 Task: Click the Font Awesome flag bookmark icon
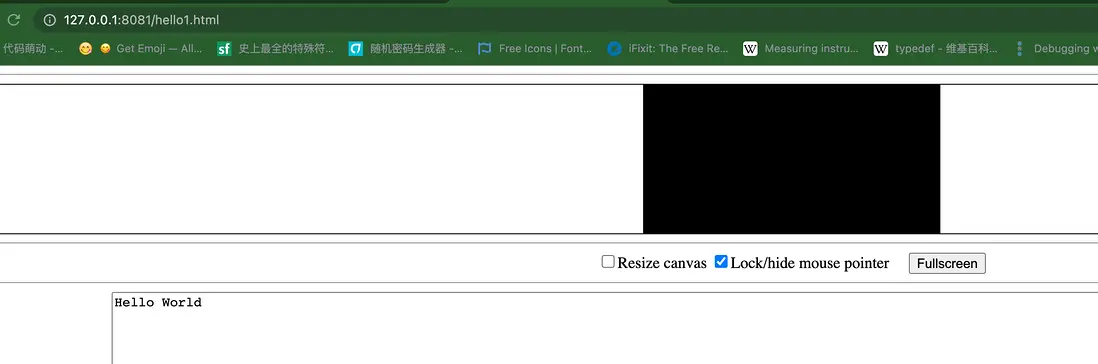pyautogui.click(x=484, y=49)
